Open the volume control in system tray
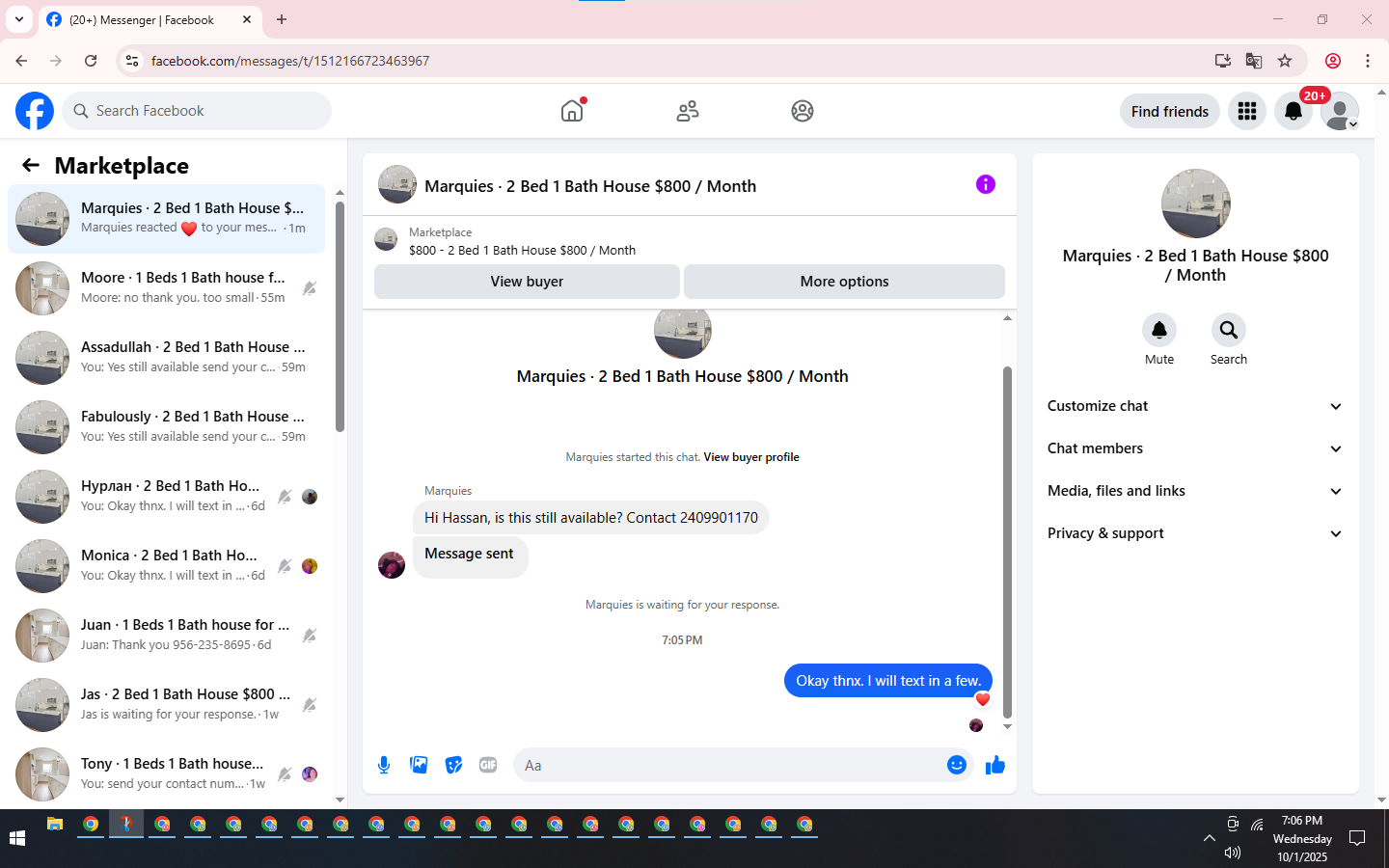Image resolution: width=1389 pixels, height=868 pixels. (x=1232, y=853)
